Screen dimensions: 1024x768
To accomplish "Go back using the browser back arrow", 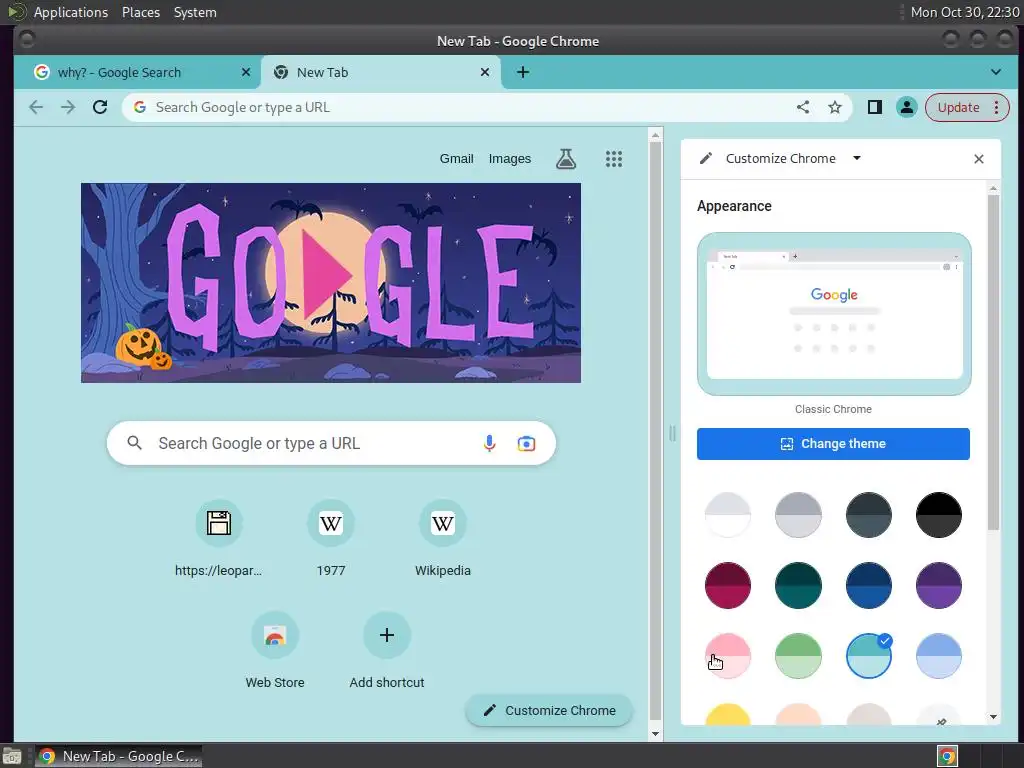I will click(x=36, y=107).
